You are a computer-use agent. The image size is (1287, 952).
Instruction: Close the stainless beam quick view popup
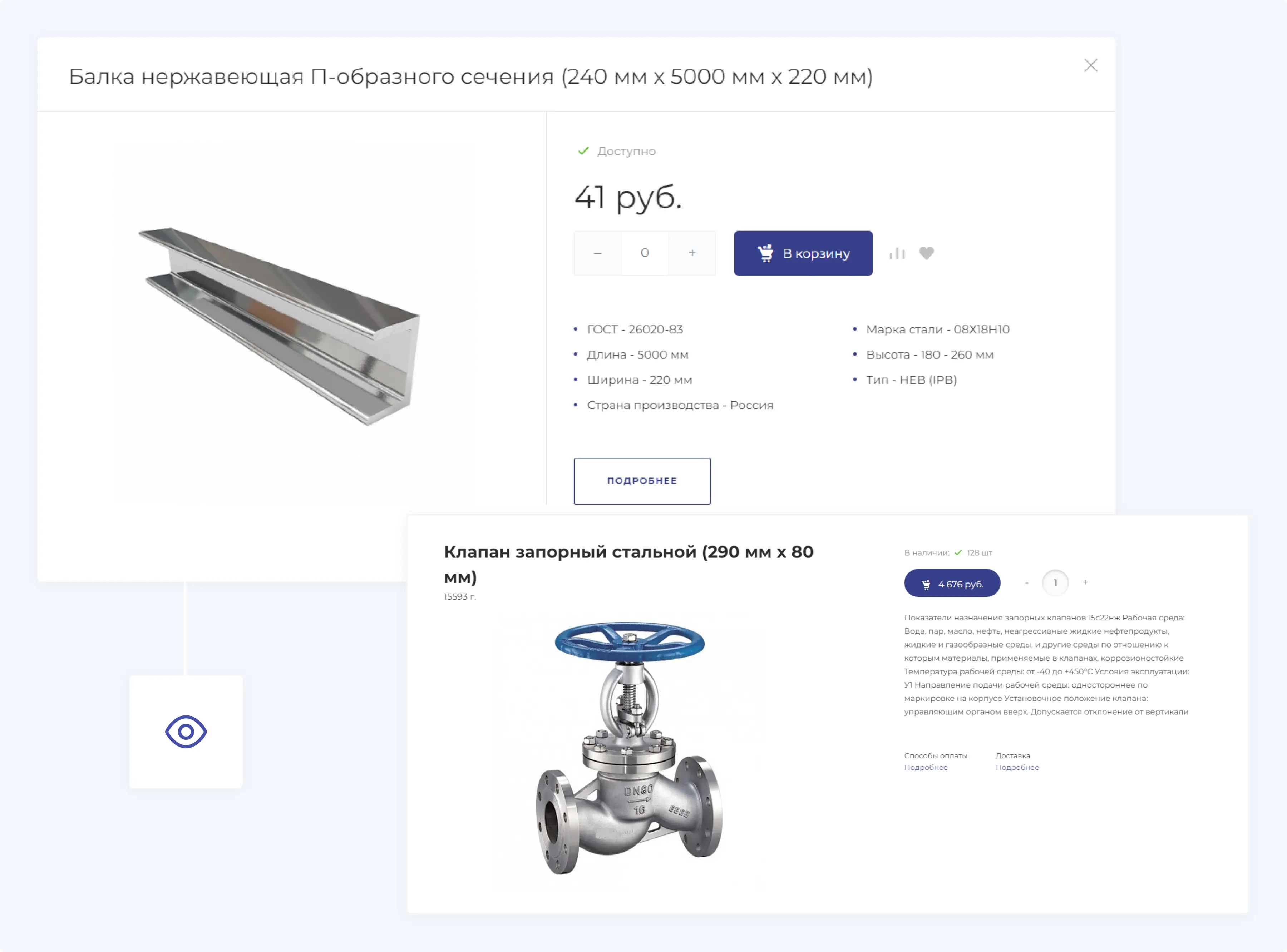1090,65
